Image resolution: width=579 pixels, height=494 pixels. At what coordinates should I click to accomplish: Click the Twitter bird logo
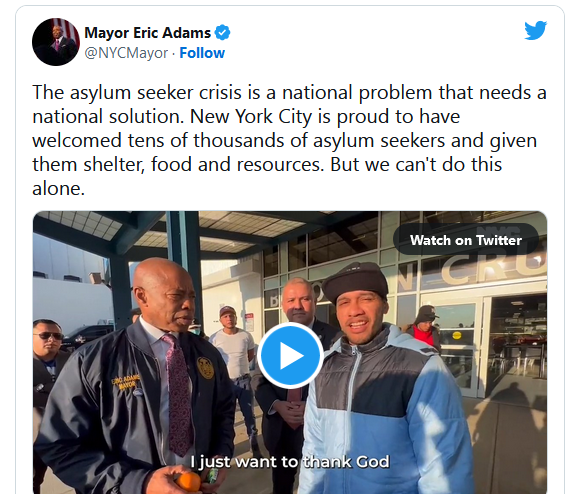coord(535,30)
